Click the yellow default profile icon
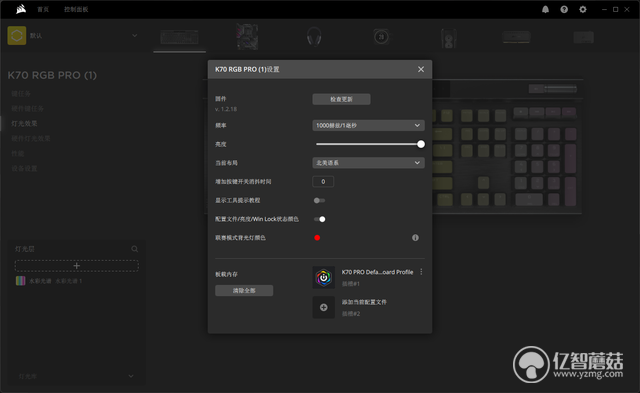640x393 pixels. coord(17,36)
